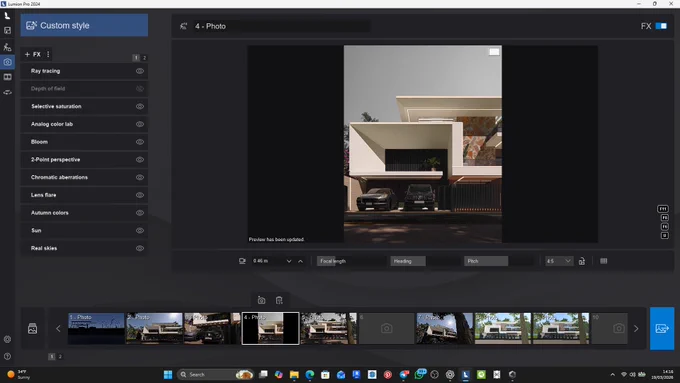Select empty photo slot 6
This screenshot has width=680, height=383.
tap(386, 329)
